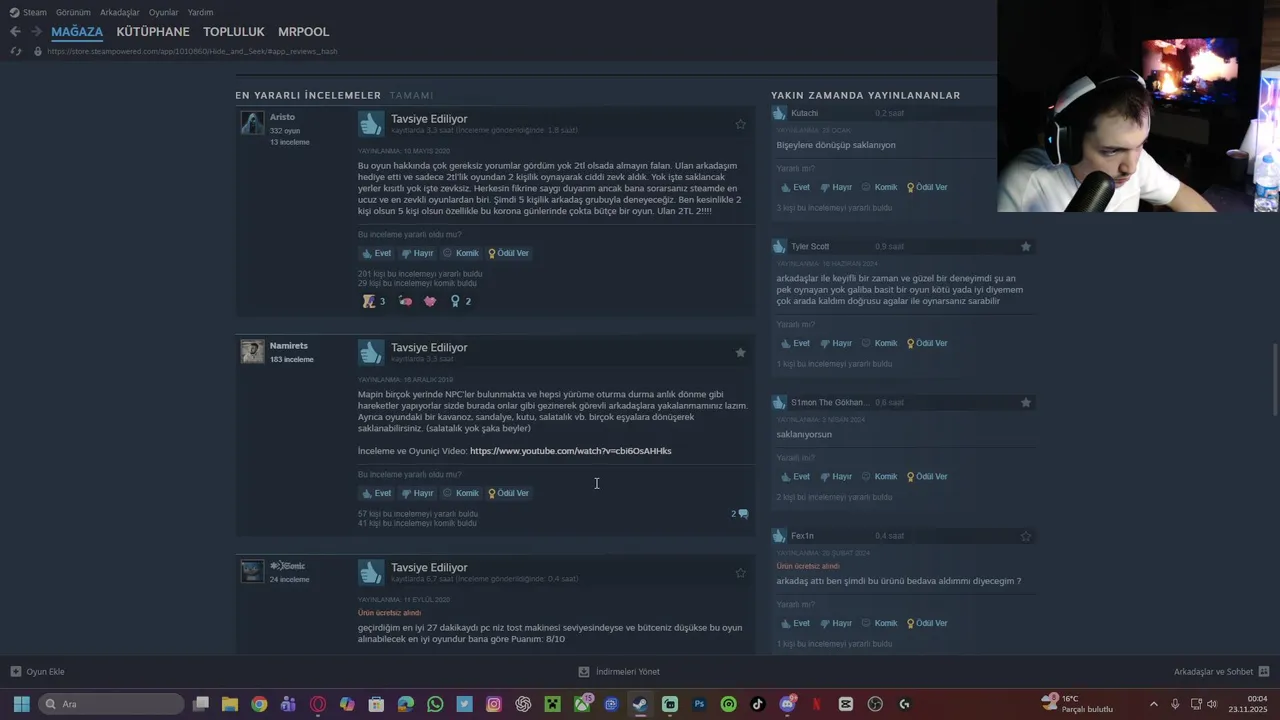Screen dimensions: 1280x720
Task: Open the Arkadaşlar menu
Action: point(120,12)
